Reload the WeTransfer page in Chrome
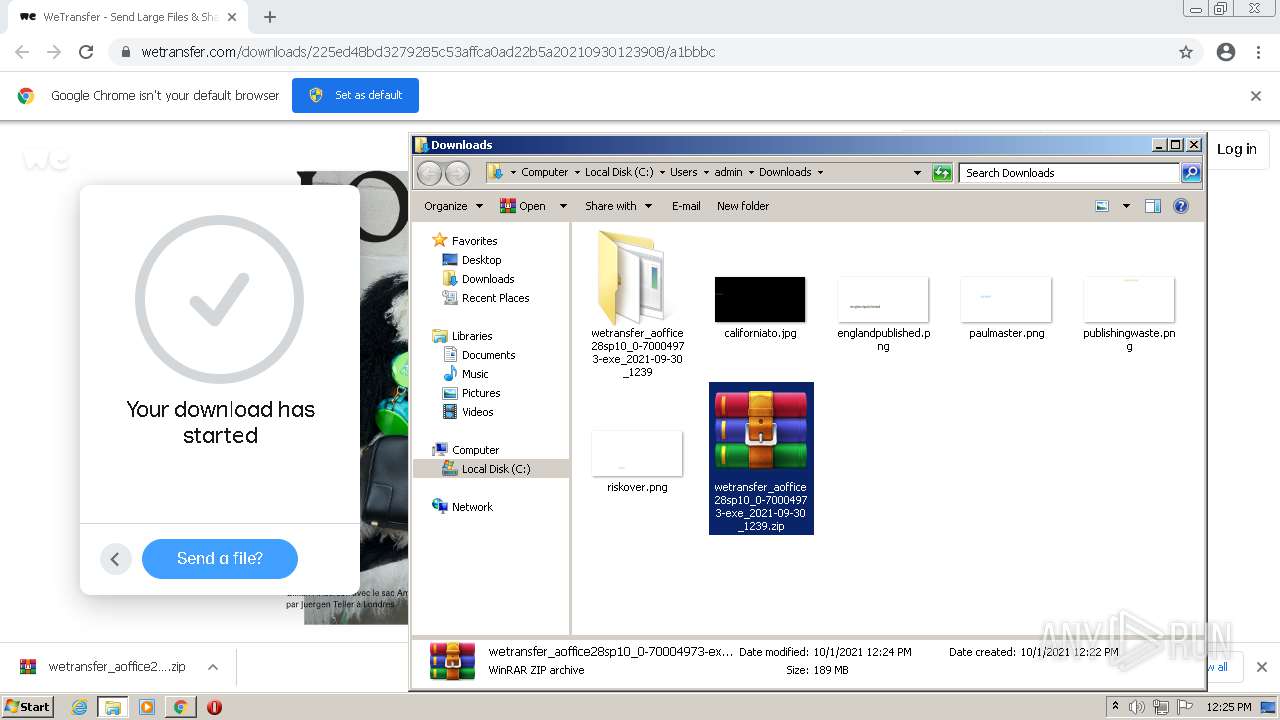Image resolution: width=1280 pixels, height=720 pixels. click(86, 52)
